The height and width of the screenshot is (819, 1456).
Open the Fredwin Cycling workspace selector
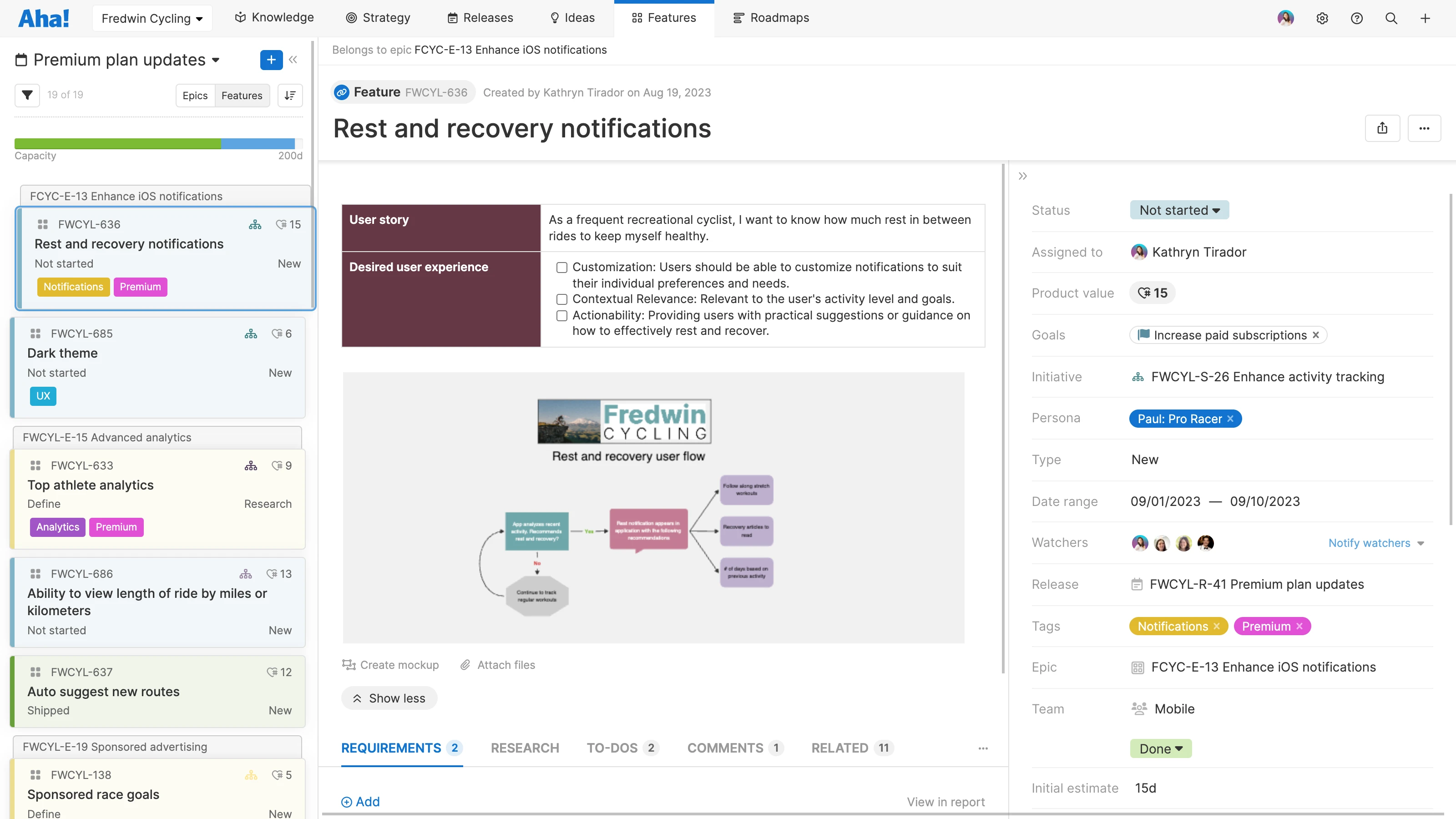coord(152,18)
